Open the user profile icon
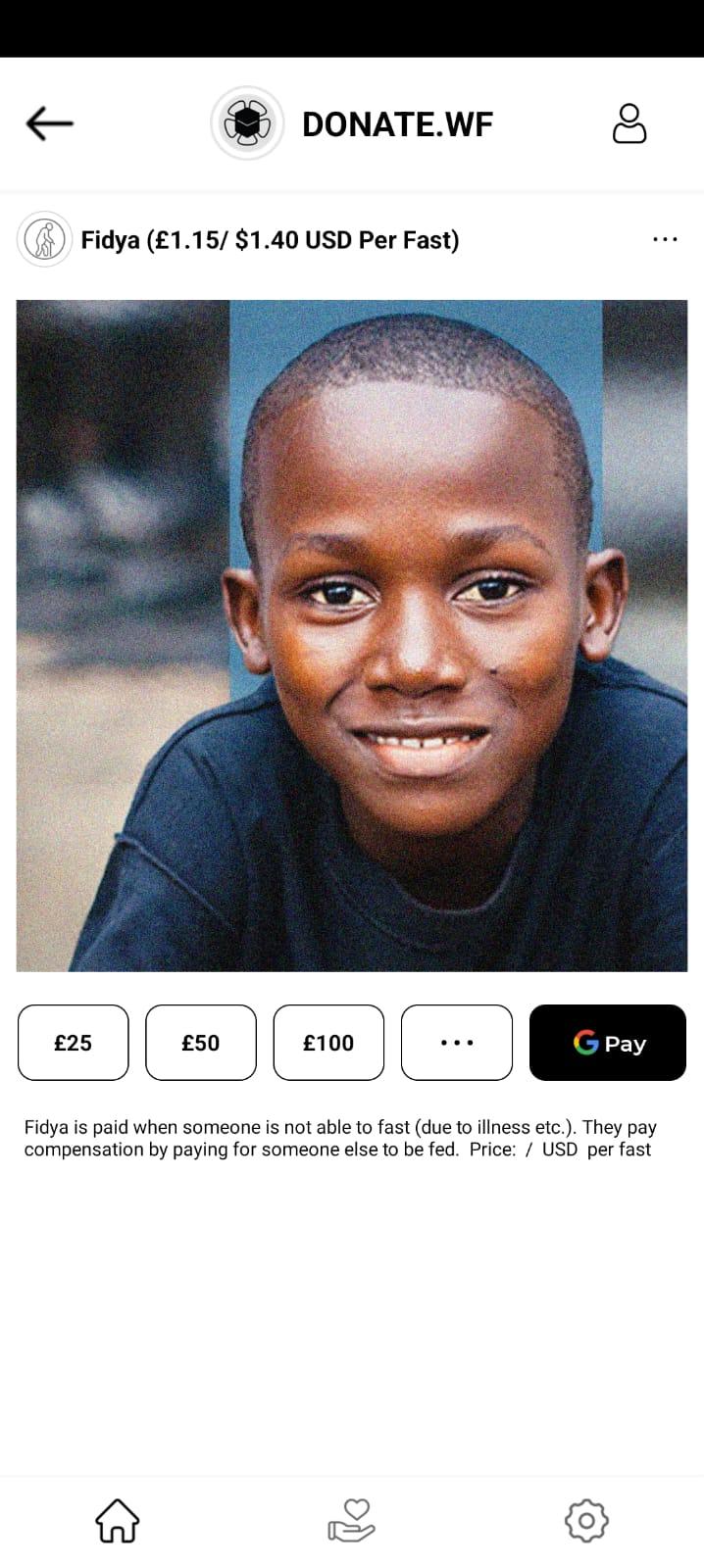The height and width of the screenshot is (1568, 704). (629, 123)
